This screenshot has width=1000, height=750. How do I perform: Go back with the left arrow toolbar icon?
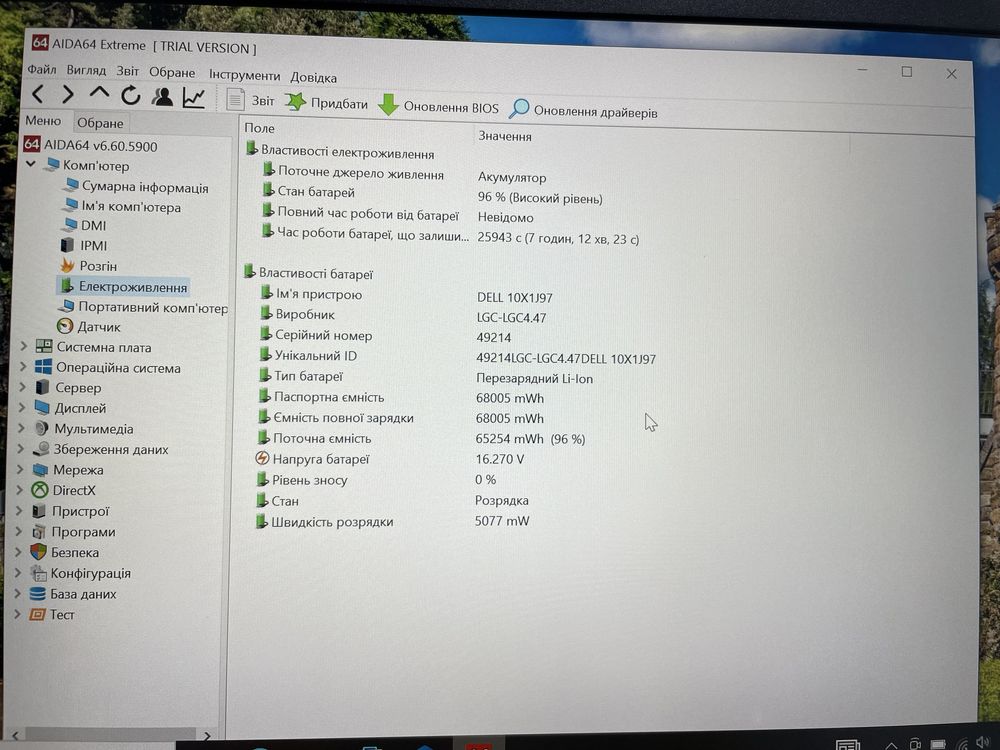pos(38,94)
